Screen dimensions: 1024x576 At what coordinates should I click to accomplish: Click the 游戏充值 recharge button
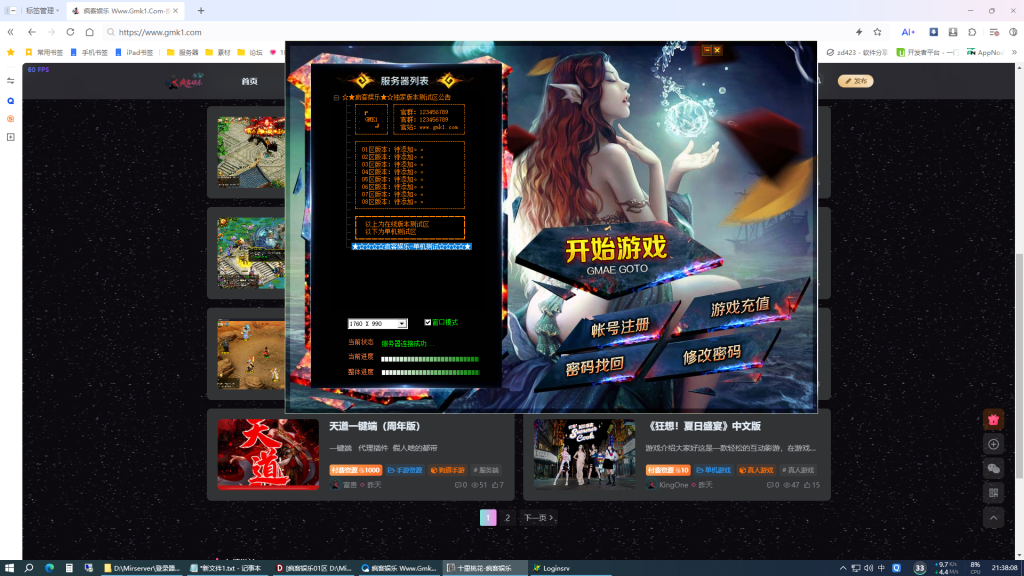pos(739,306)
